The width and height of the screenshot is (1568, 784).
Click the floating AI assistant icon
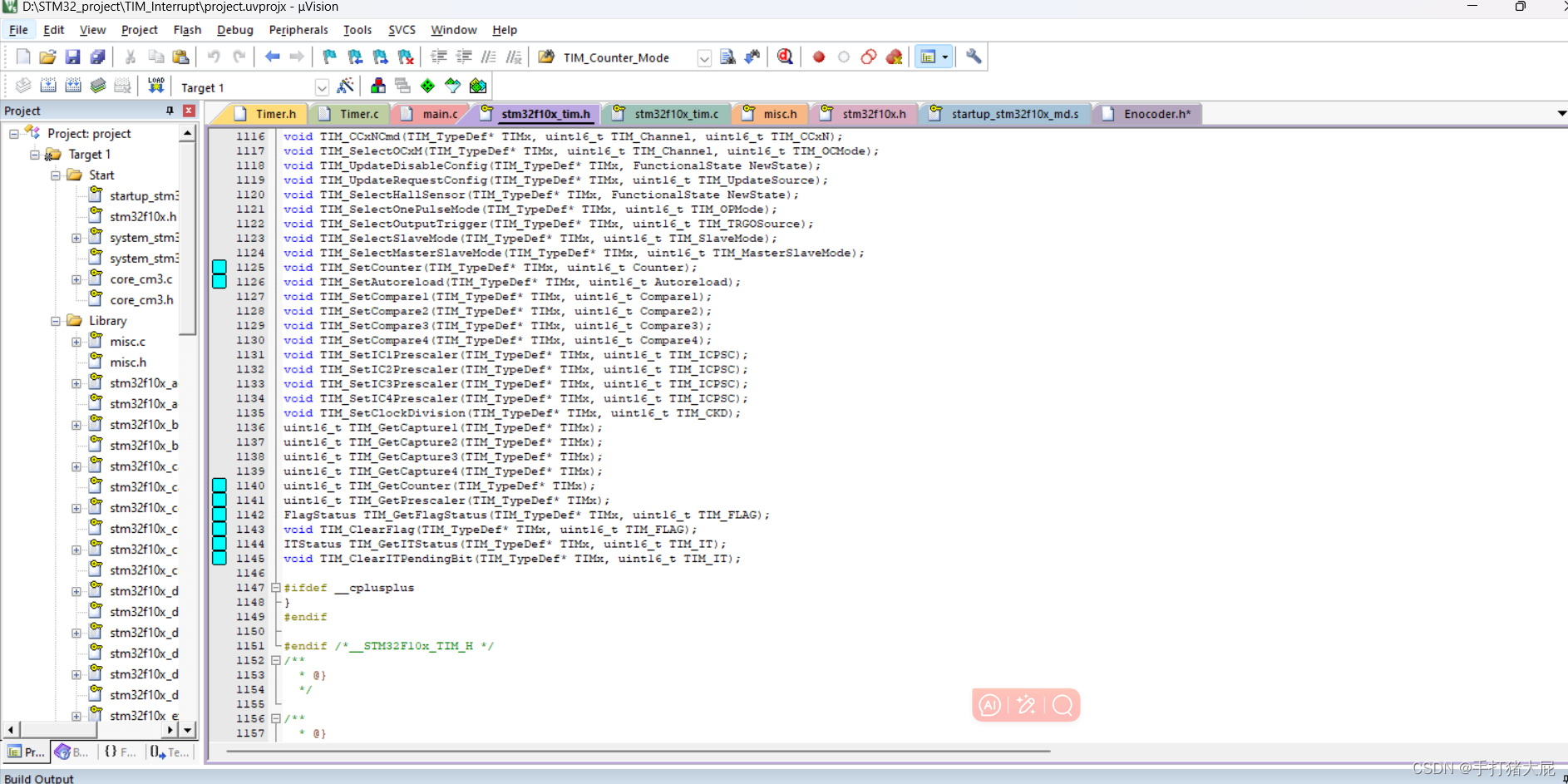989,705
